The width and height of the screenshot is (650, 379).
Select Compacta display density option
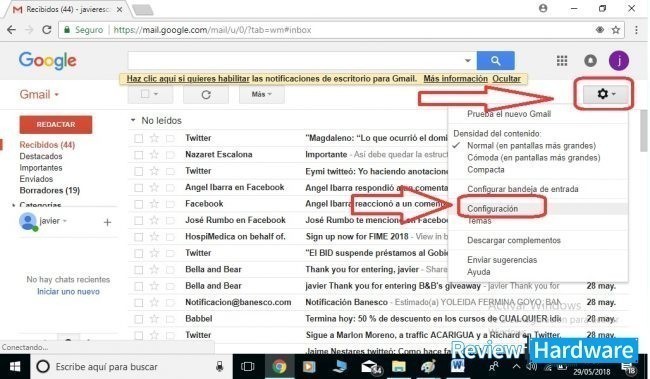[x=486, y=170]
